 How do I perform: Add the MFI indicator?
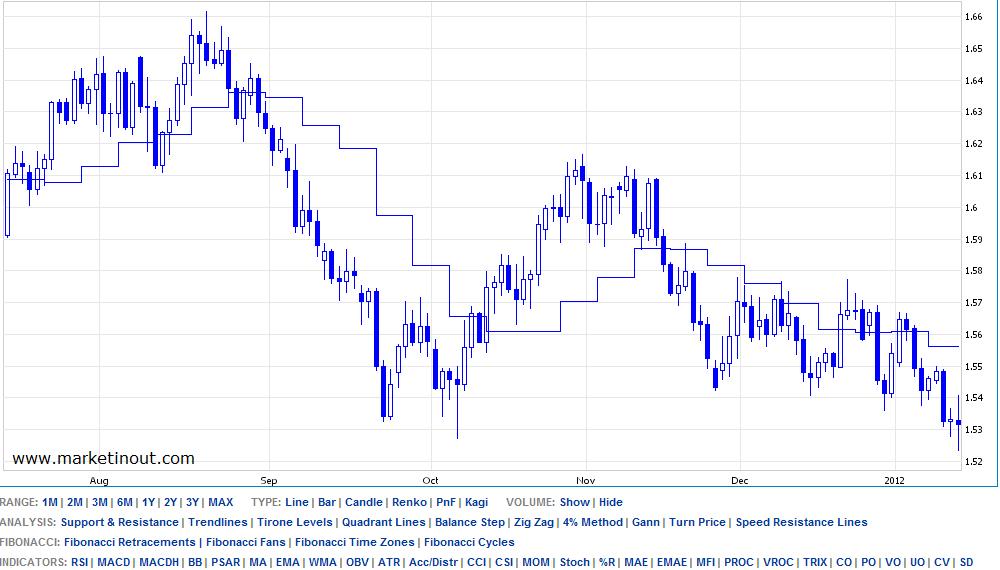point(705,562)
